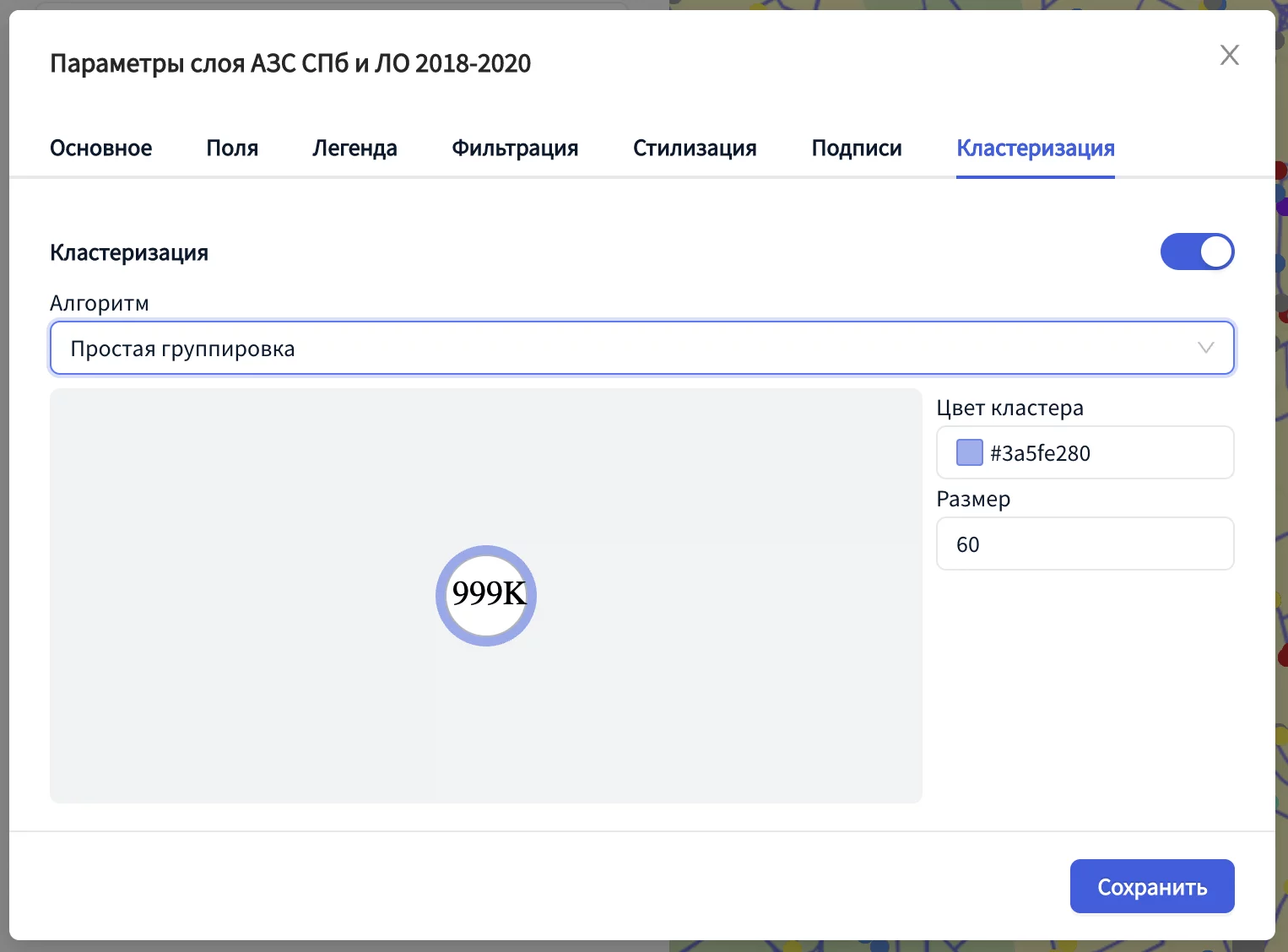The height and width of the screenshot is (952, 1288).
Task: Disable the Кластеризация toggle switch
Action: point(1197,252)
